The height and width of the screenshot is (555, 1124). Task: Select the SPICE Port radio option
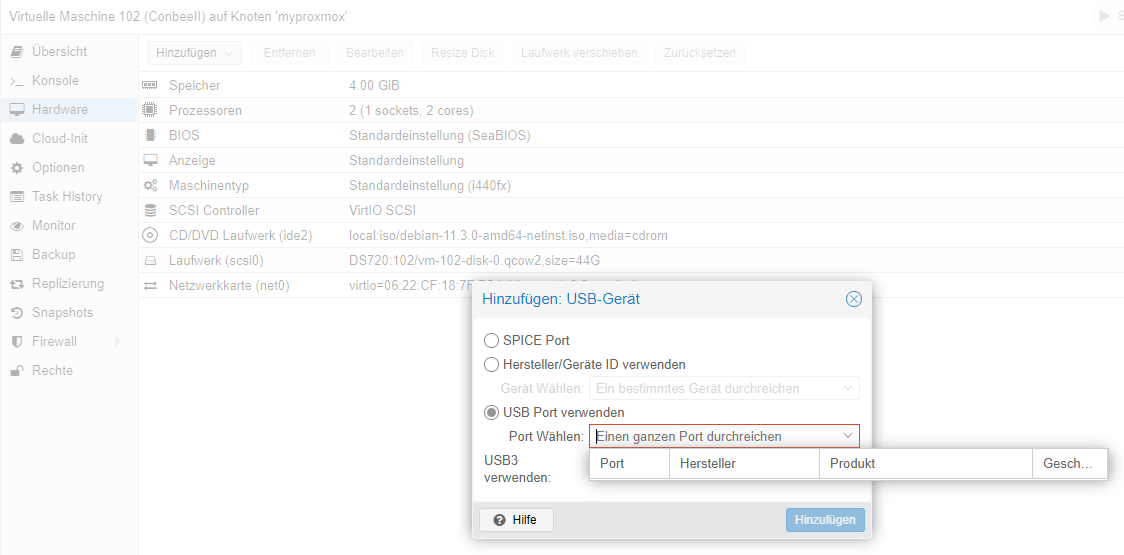tap(491, 341)
